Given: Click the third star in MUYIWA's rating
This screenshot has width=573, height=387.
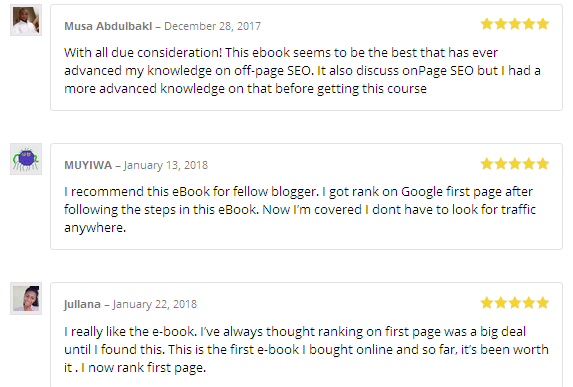Looking at the screenshot, I should 515,164.
